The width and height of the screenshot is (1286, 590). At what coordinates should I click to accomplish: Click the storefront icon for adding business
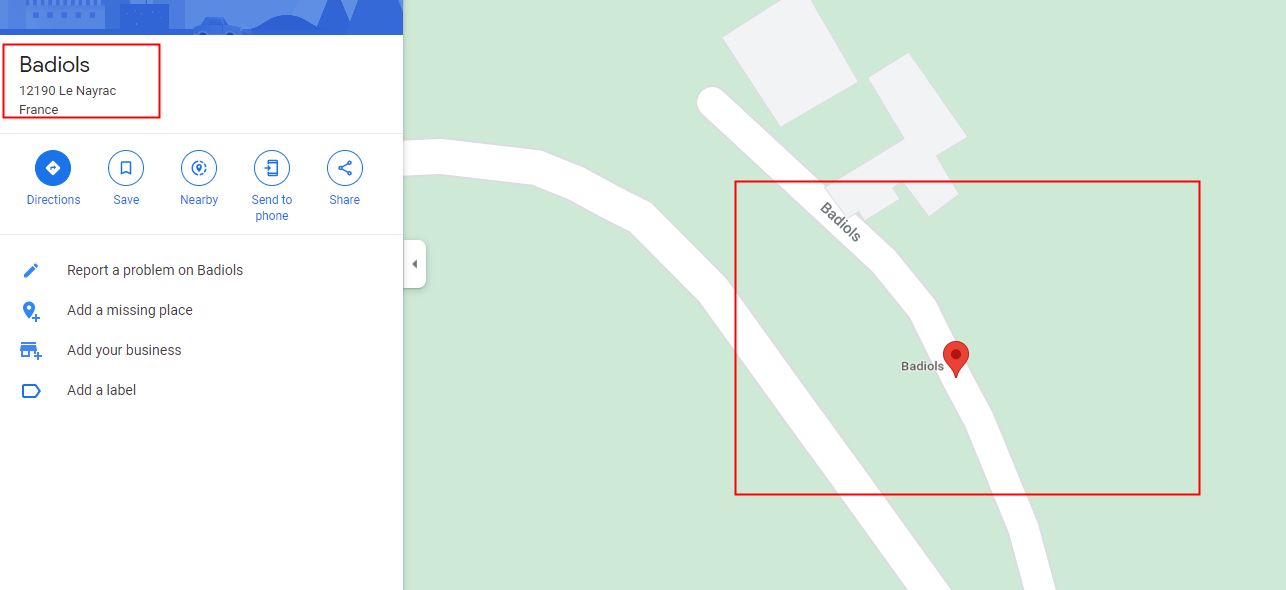click(x=31, y=351)
